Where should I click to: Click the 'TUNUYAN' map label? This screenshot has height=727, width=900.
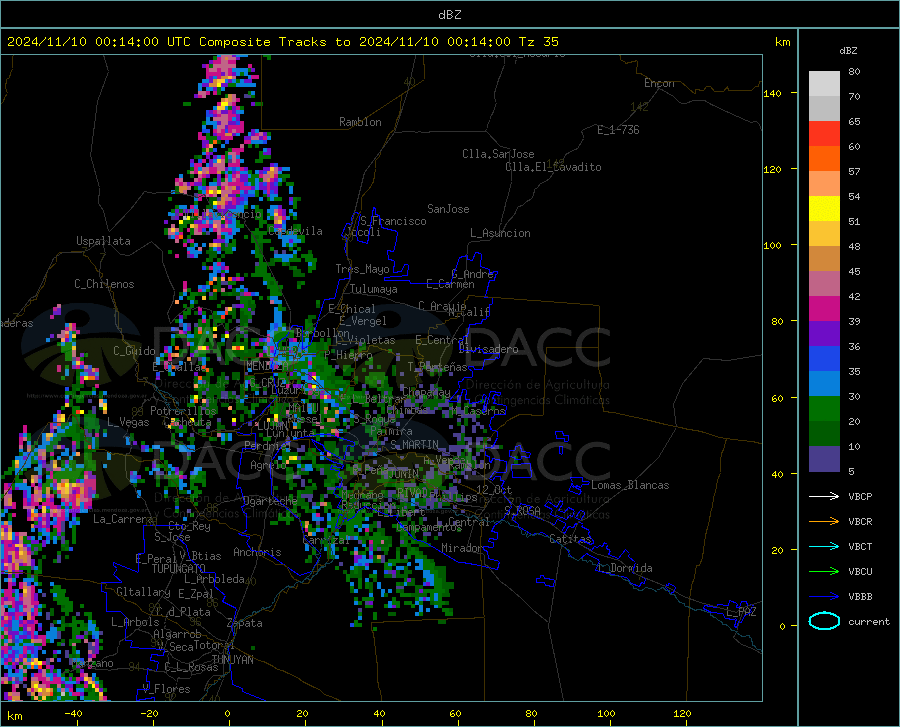tap(232, 660)
